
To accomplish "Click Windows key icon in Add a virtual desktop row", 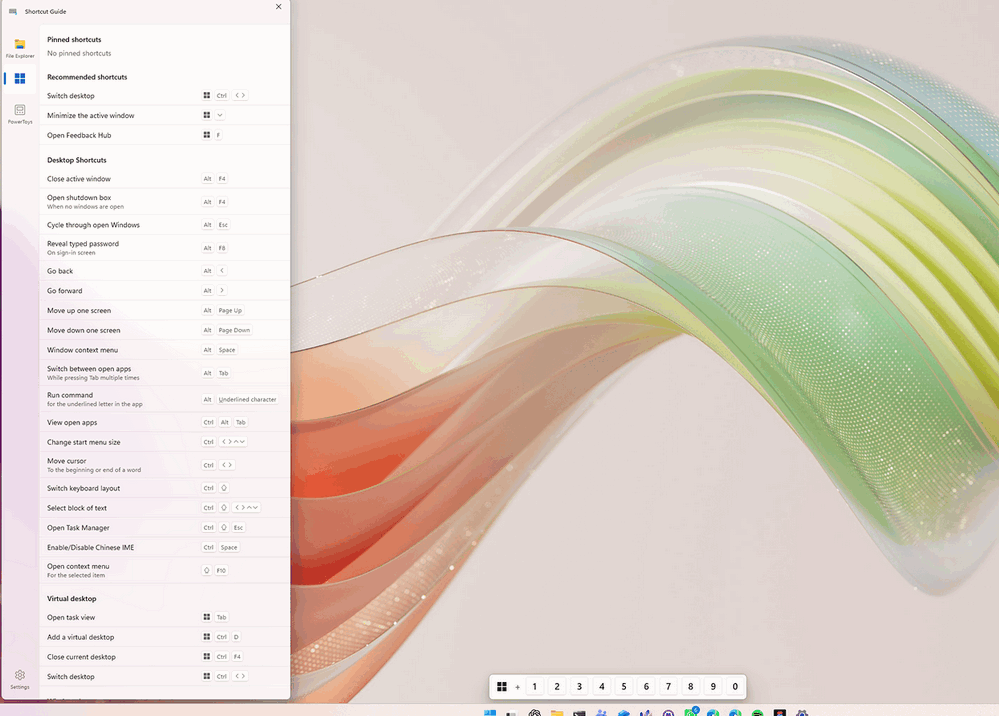I will click(206, 637).
